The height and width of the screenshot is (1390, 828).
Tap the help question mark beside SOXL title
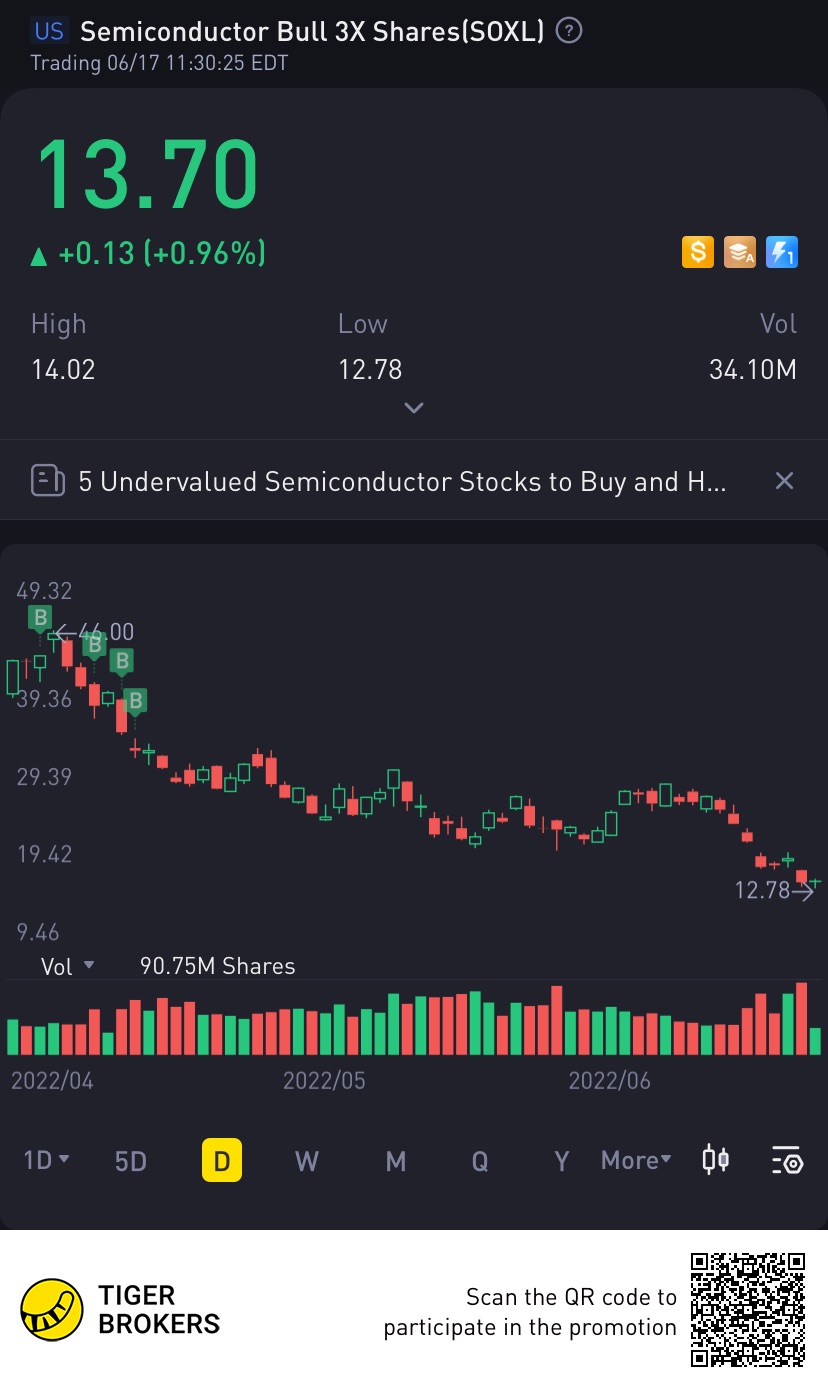pos(569,32)
